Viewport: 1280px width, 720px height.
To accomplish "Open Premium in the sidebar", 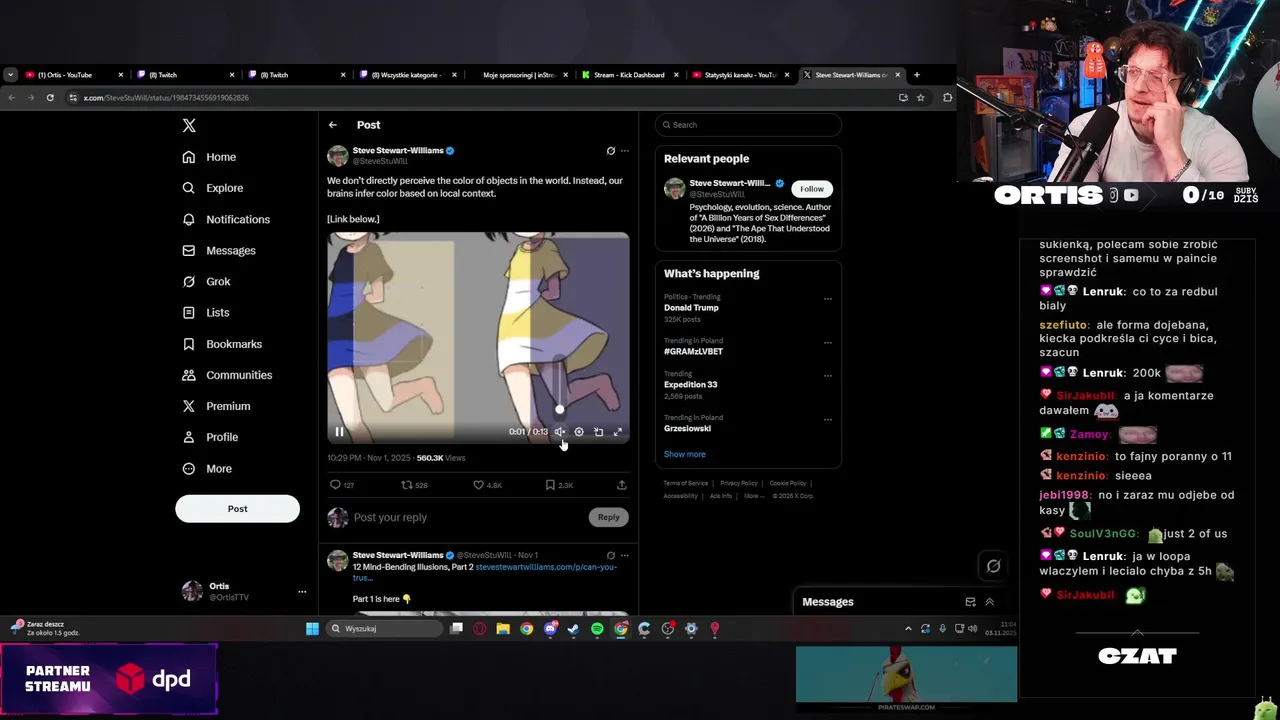I will [x=216, y=406].
